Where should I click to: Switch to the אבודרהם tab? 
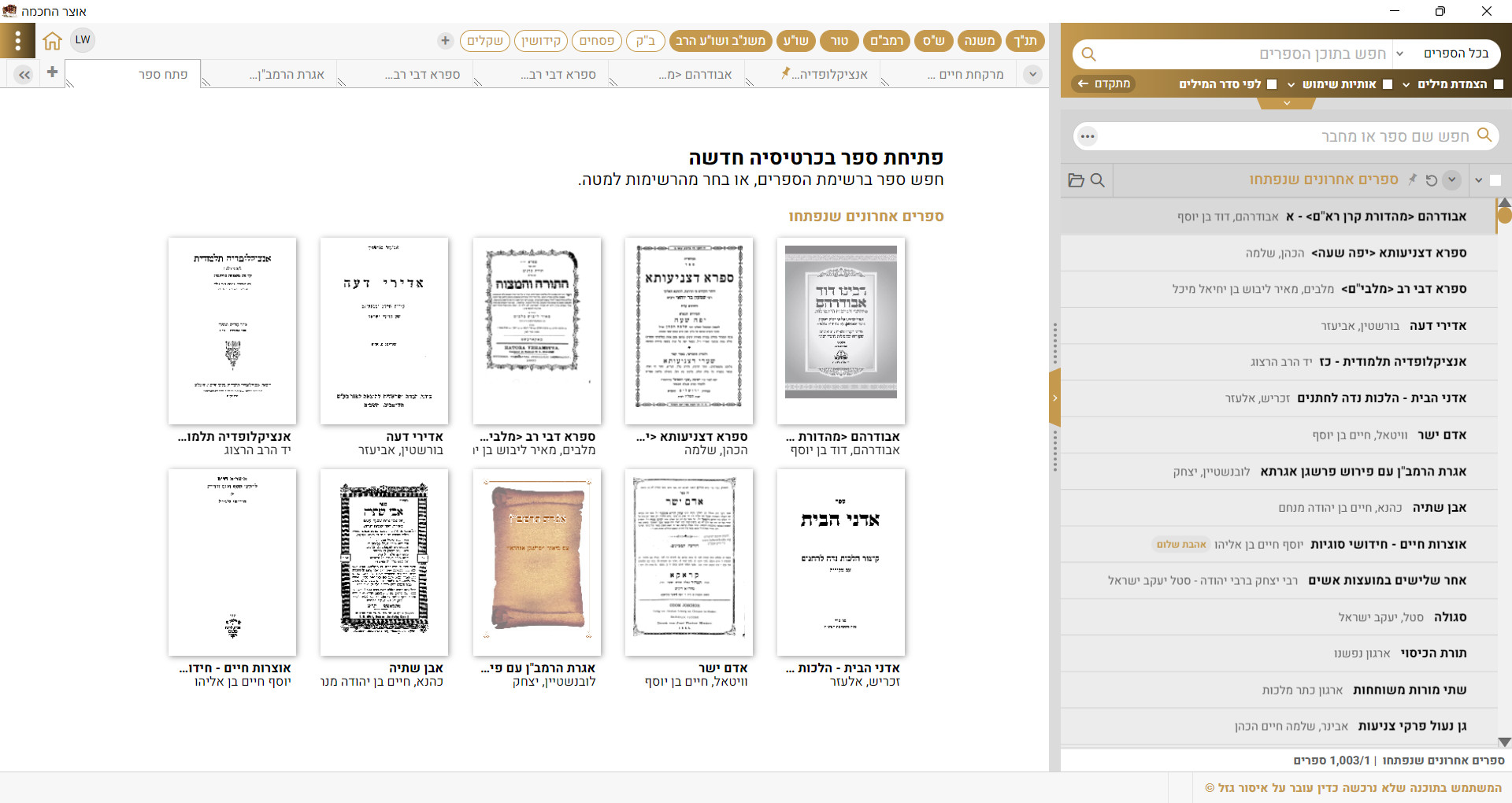click(677, 75)
